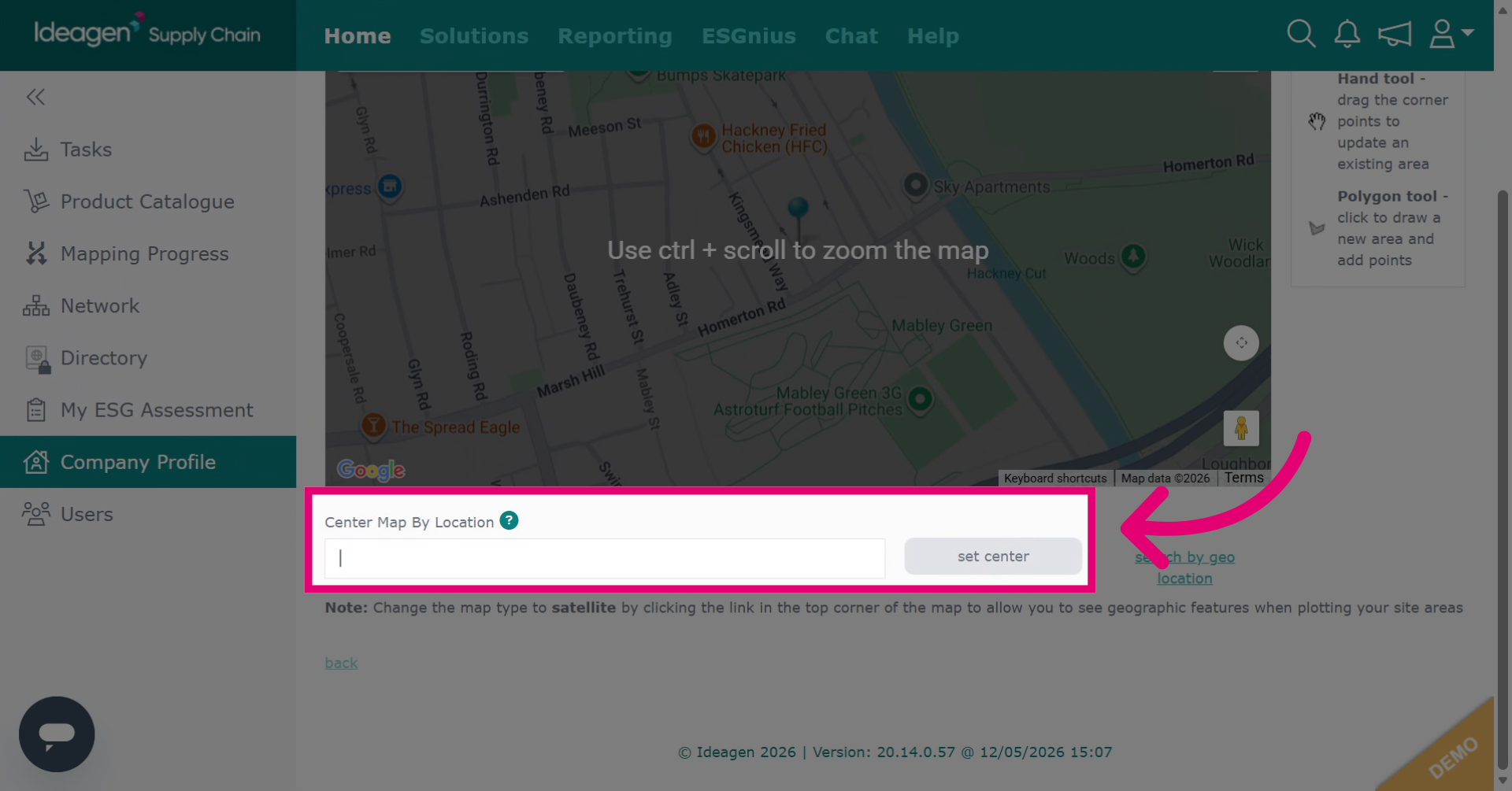The image size is (1512, 791).
Task: Click the map recenter location button
Action: tap(1241, 343)
